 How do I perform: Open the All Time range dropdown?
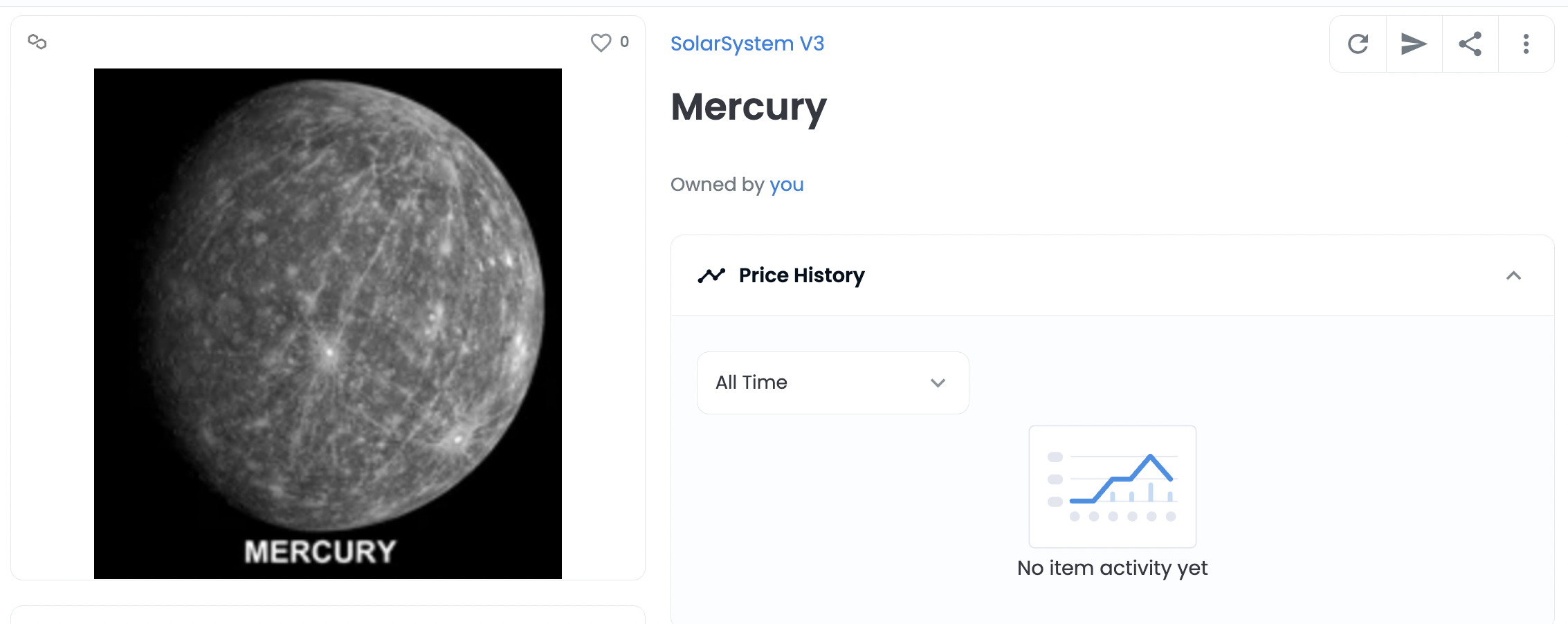(832, 383)
